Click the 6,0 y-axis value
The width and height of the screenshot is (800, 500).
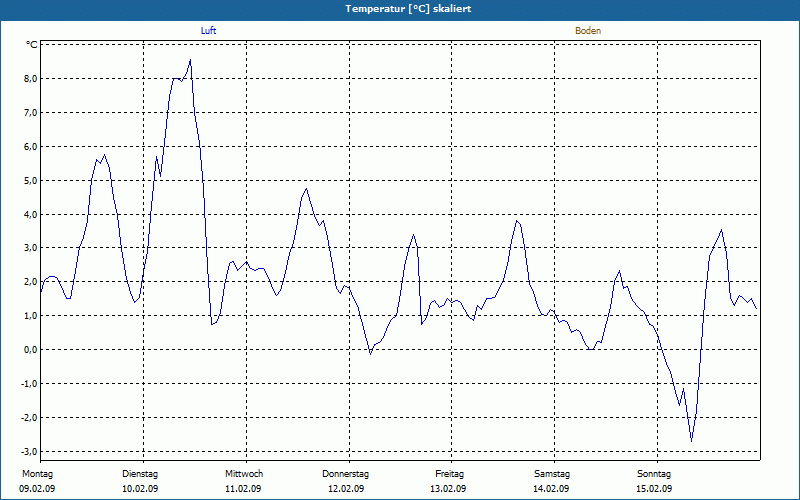point(29,146)
